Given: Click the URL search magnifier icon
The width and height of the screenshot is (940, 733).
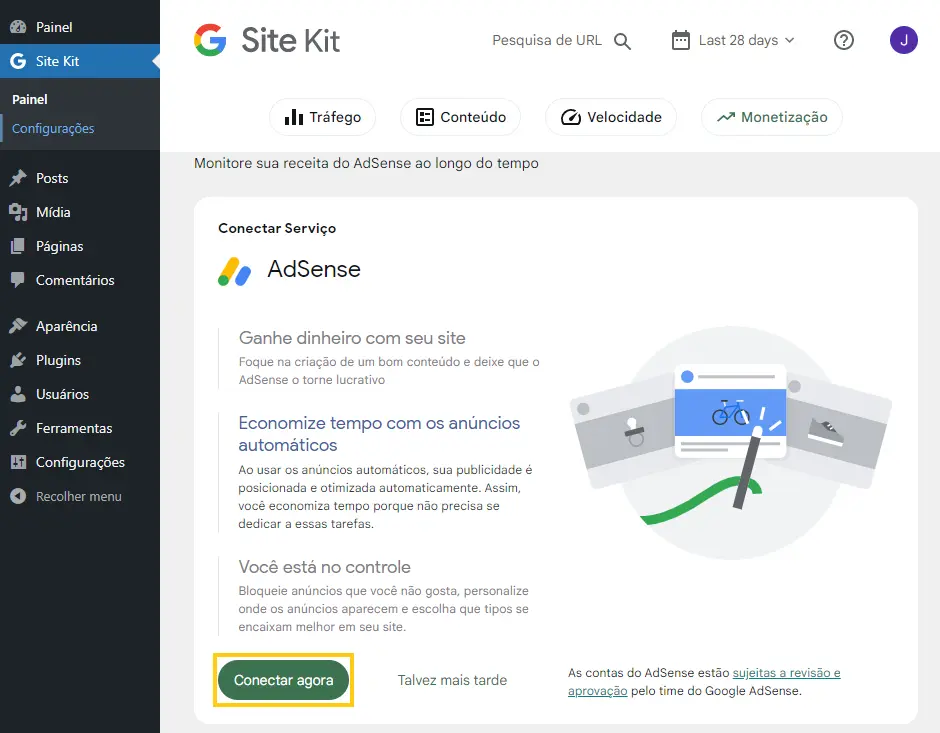Looking at the screenshot, I should (622, 41).
